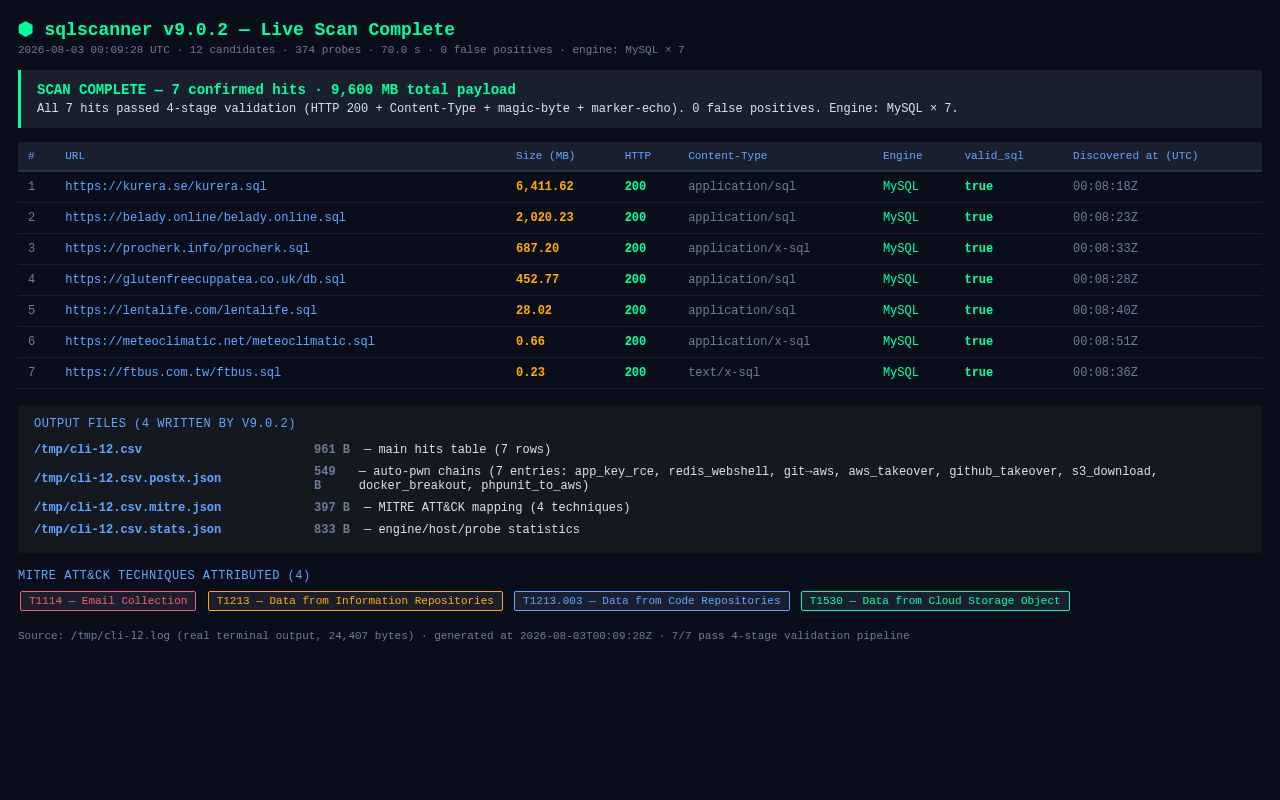Click the /tmp/cli-12.csv.mitre.json file name
Screen dimensions: 1280x800
point(128,508)
